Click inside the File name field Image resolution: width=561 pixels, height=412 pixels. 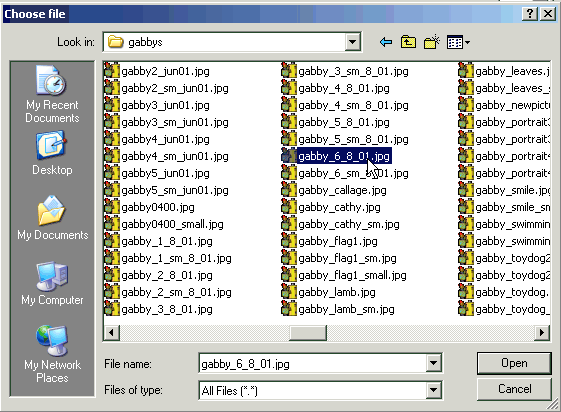point(313,363)
